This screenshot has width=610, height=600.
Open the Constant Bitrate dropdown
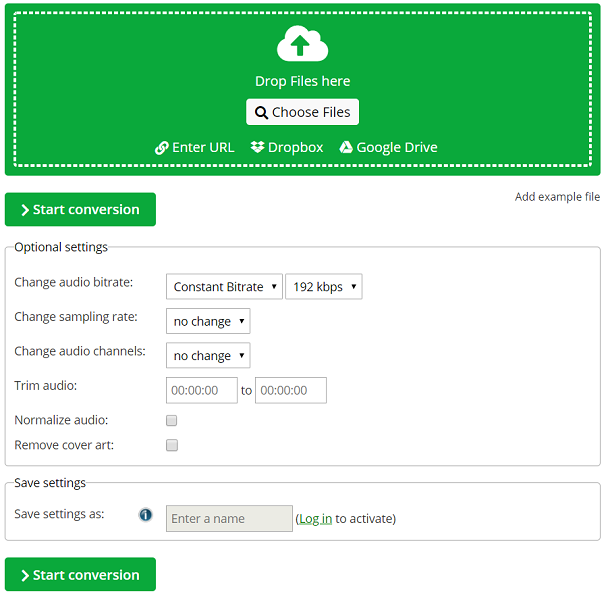[x=224, y=287]
